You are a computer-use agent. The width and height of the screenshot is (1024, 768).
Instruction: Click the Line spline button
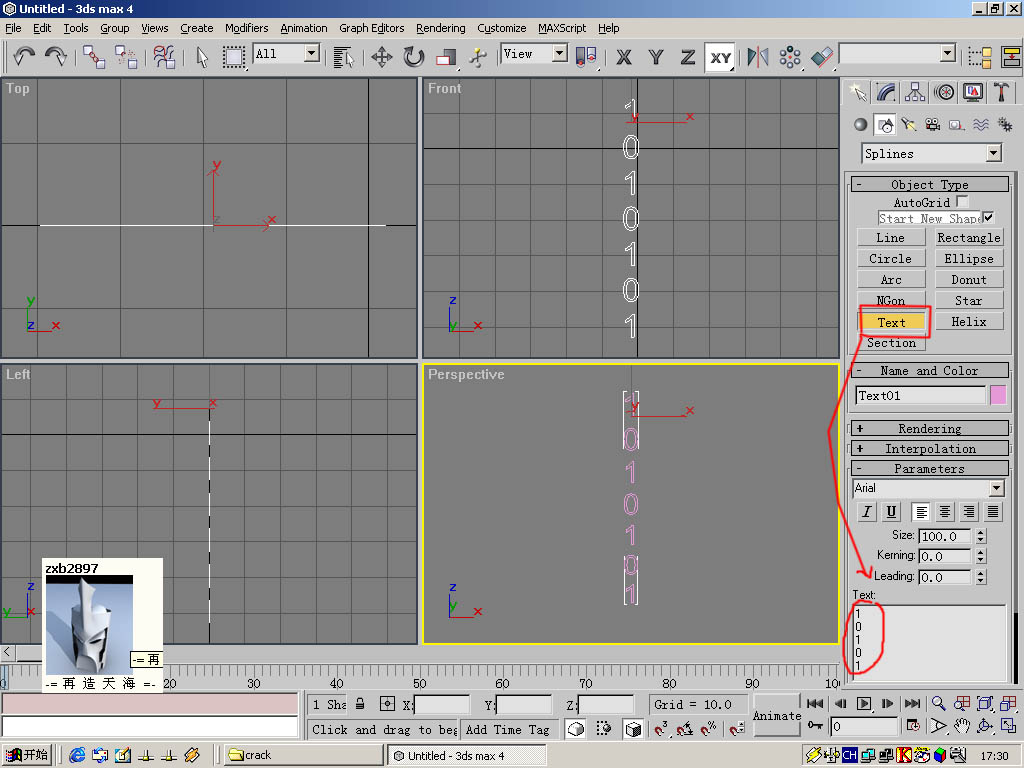(x=891, y=238)
